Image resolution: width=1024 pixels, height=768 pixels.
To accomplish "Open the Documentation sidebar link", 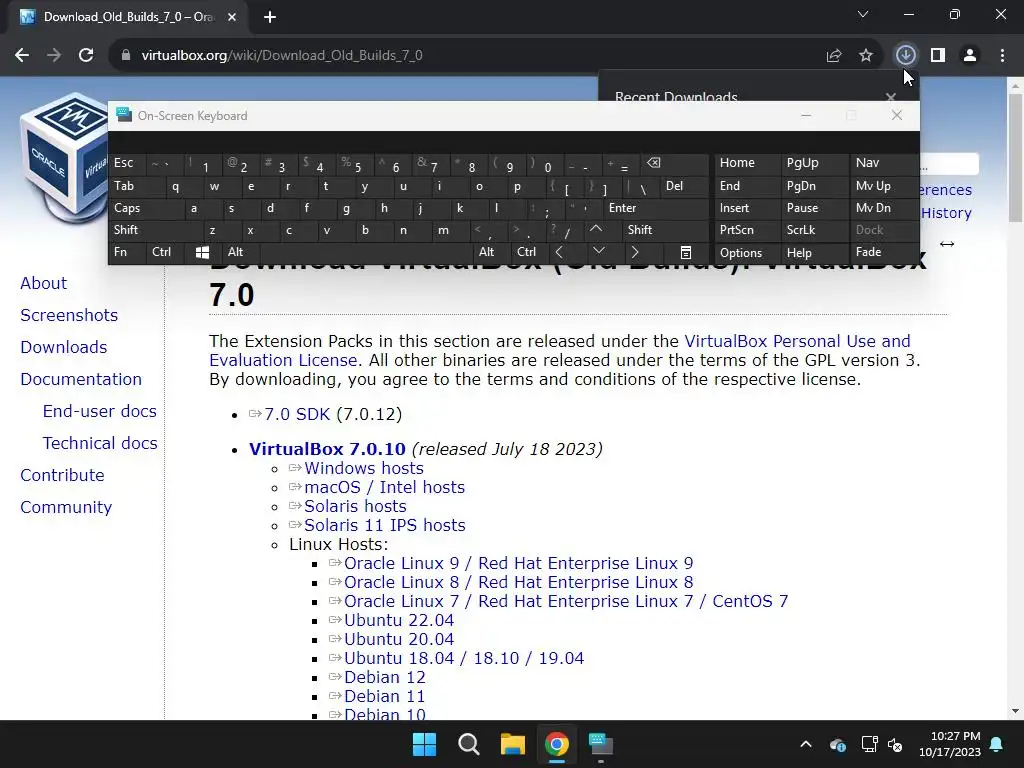I will [81, 379].
